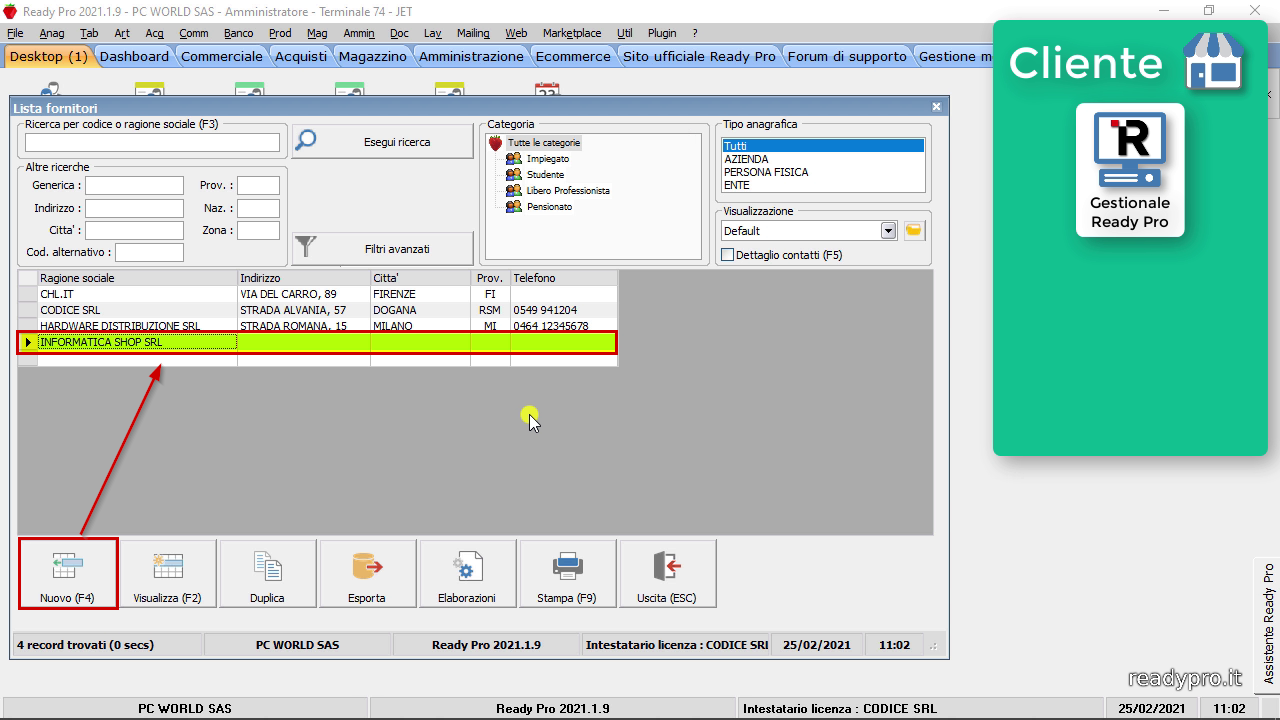The image size is (1280, 720).
Task: Open Forum di supporto tab
Action: [x=847, y=57]
